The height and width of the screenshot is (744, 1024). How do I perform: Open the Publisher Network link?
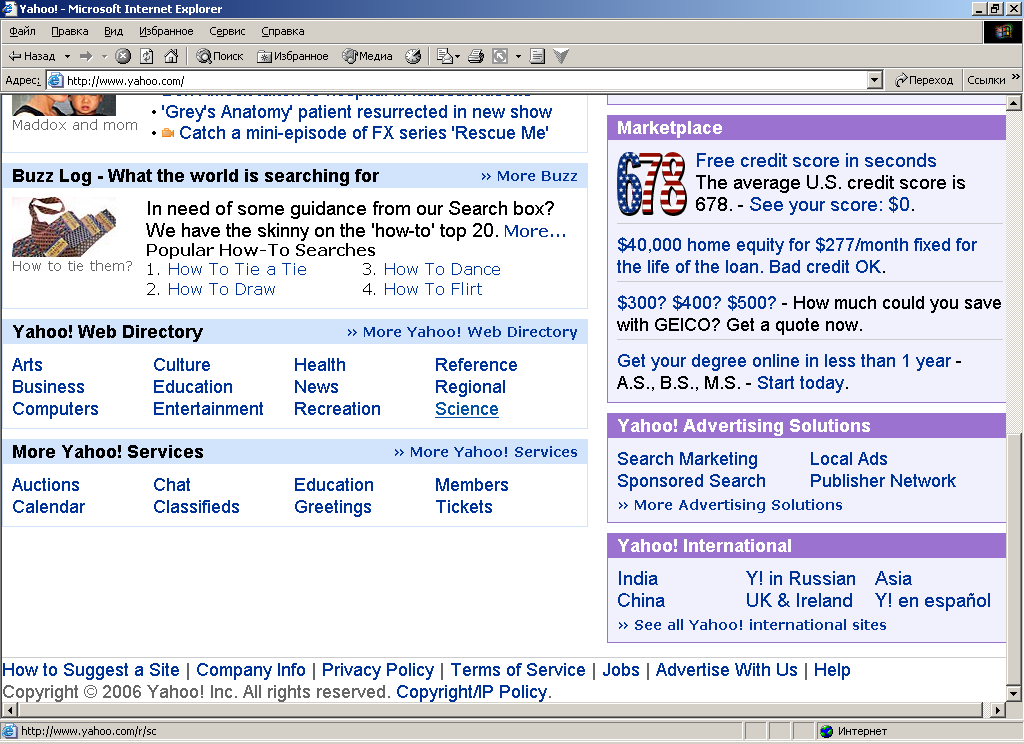882,481
